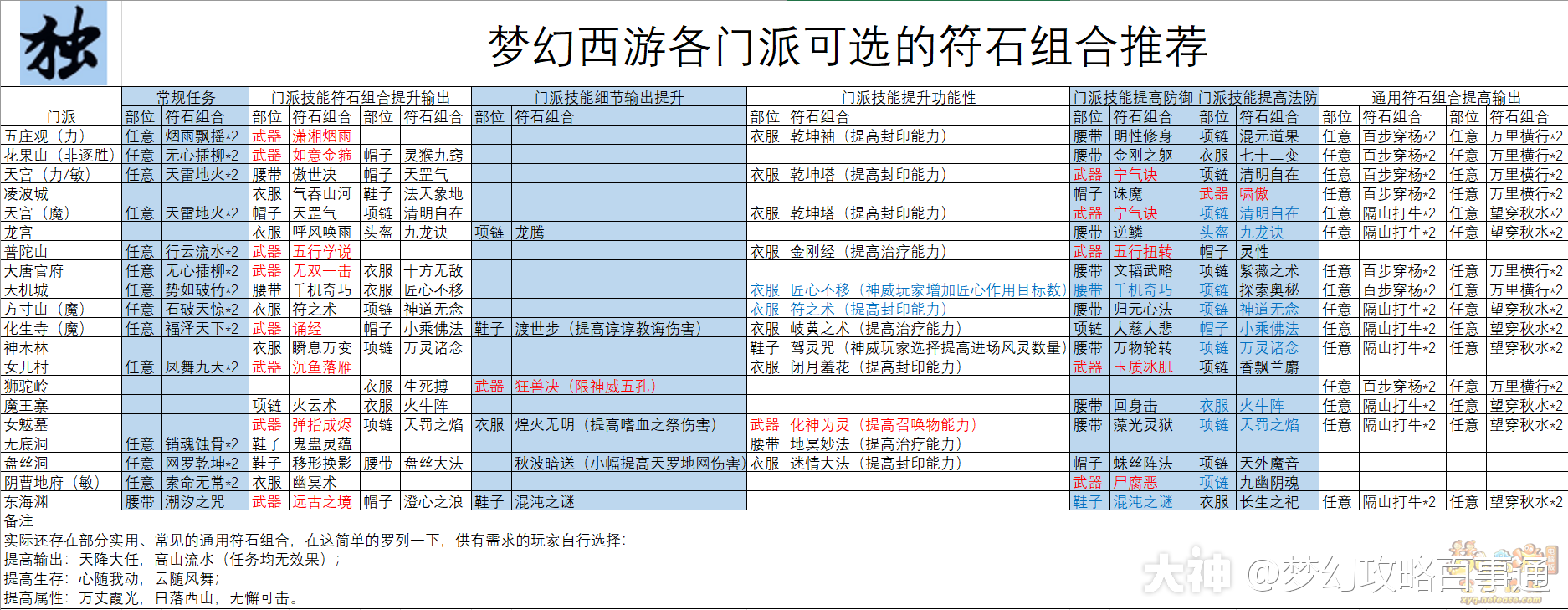Click the 门派技能细节输出提升 header
Viewport: 1568px width, 610px height.
tap(608, 98)
